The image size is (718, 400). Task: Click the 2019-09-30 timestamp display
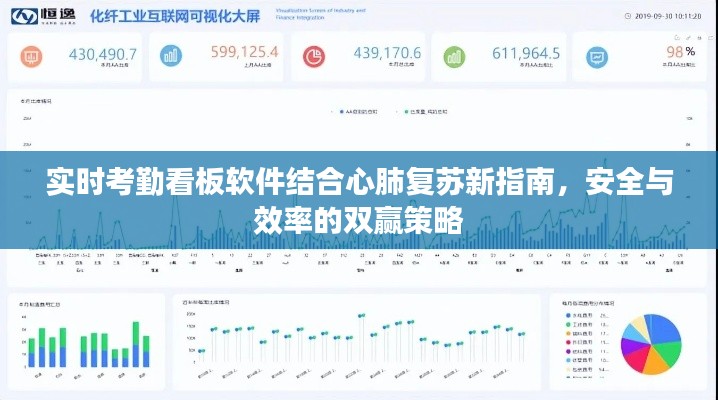[x=668, y=17]
